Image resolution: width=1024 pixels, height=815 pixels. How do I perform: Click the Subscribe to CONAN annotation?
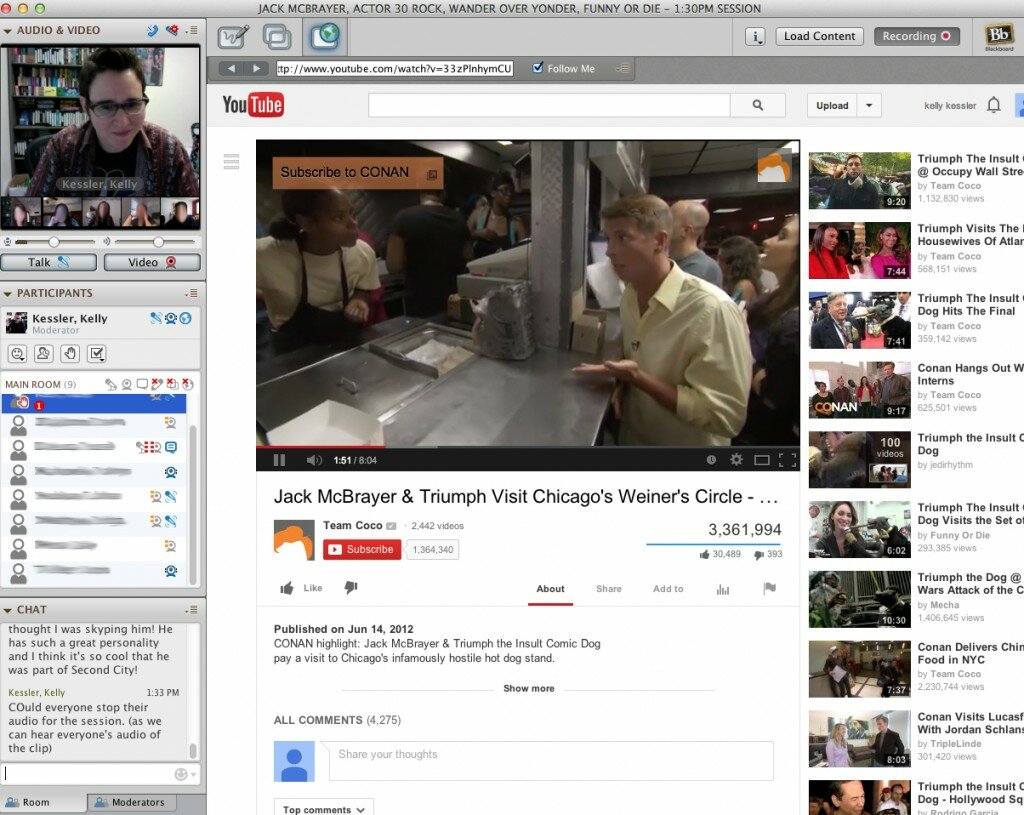pos(357,172)
